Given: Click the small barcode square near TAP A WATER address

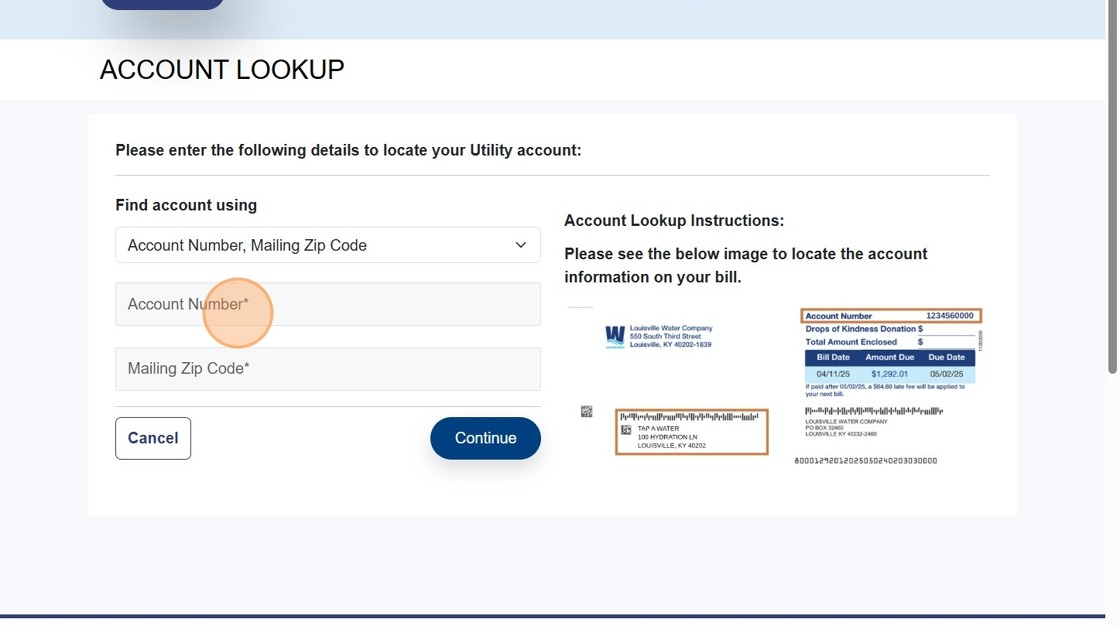Looking at the screenshot, I should [627, 429].
